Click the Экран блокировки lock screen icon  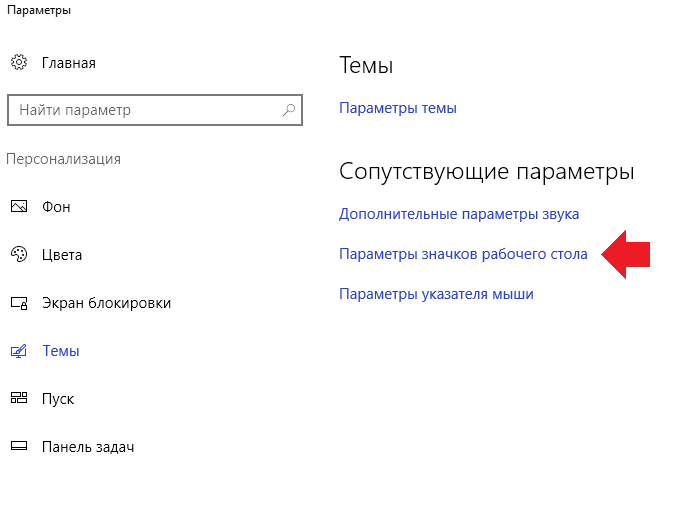click(x=19, y=303)
